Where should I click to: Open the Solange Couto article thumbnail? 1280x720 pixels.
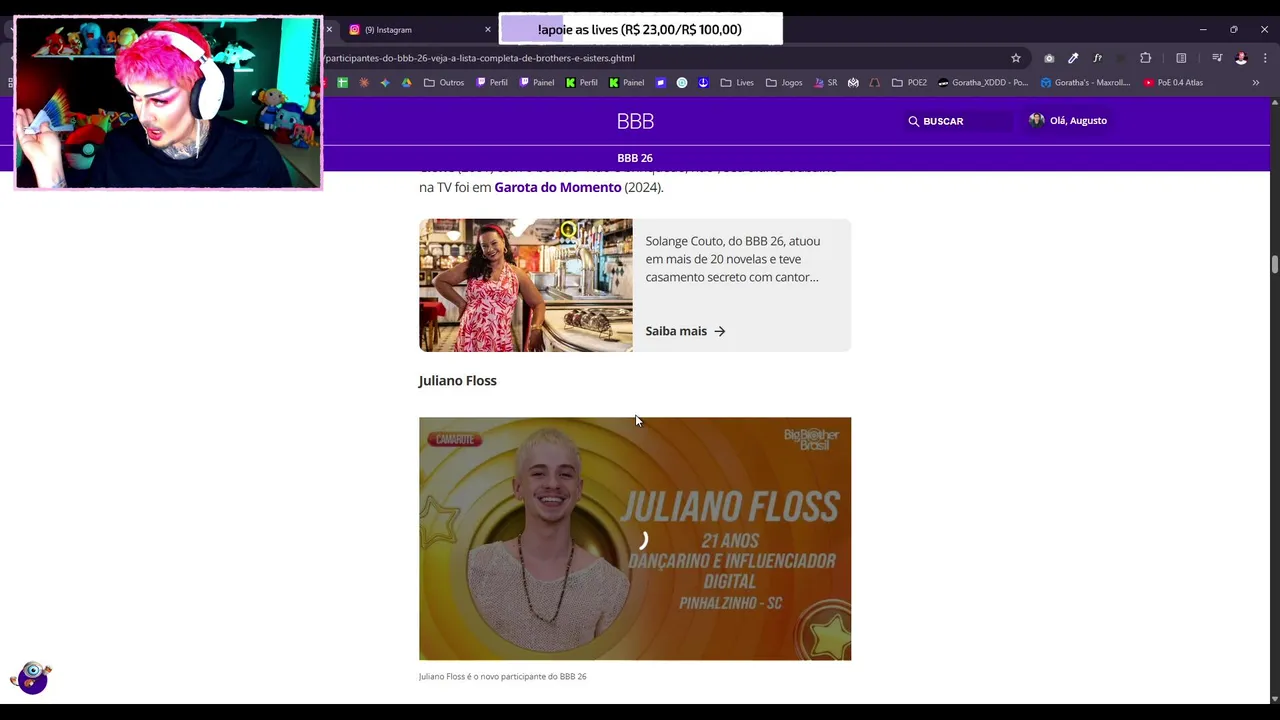click(526, 285)
